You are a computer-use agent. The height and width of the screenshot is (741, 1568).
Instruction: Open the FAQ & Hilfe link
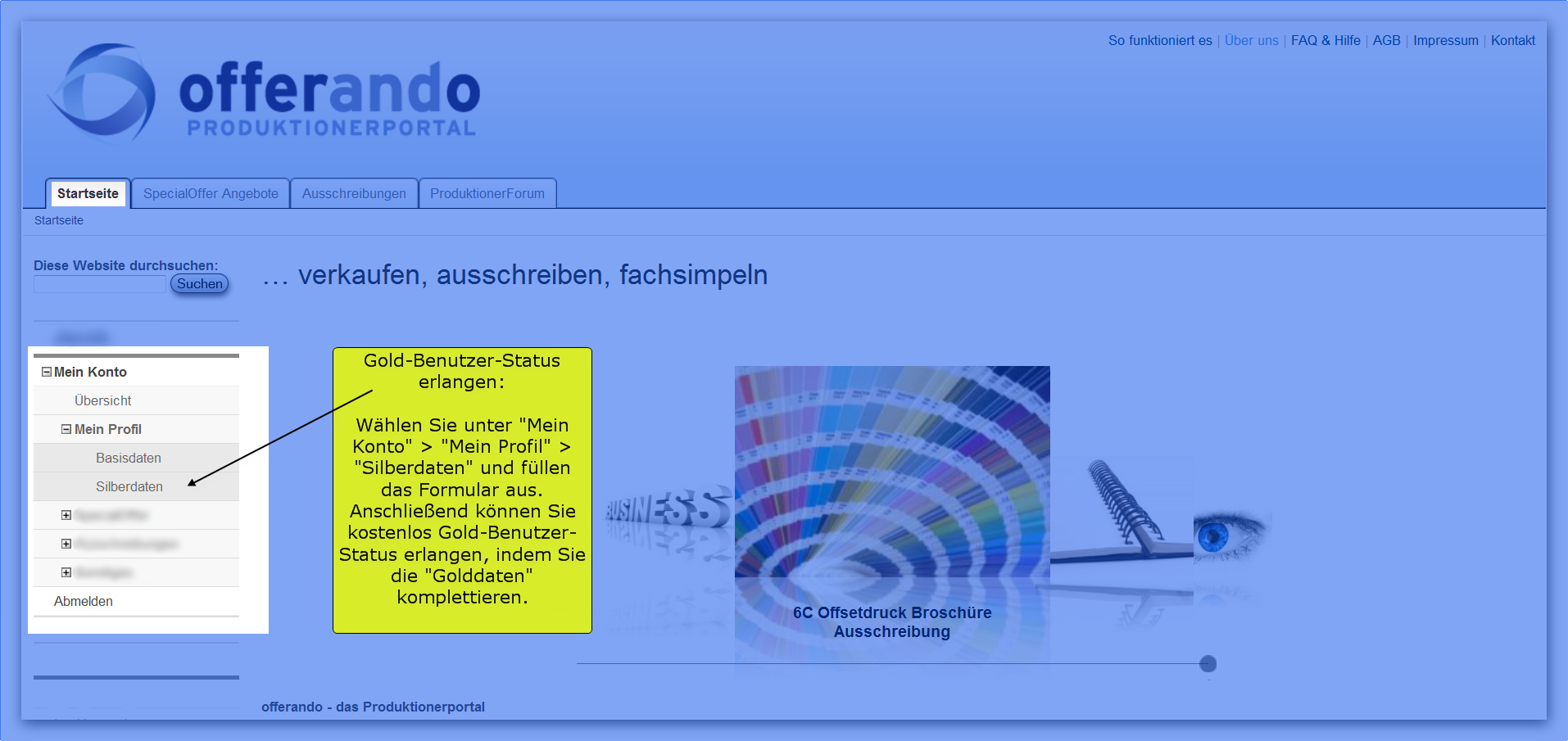[x=1326, y=40]
